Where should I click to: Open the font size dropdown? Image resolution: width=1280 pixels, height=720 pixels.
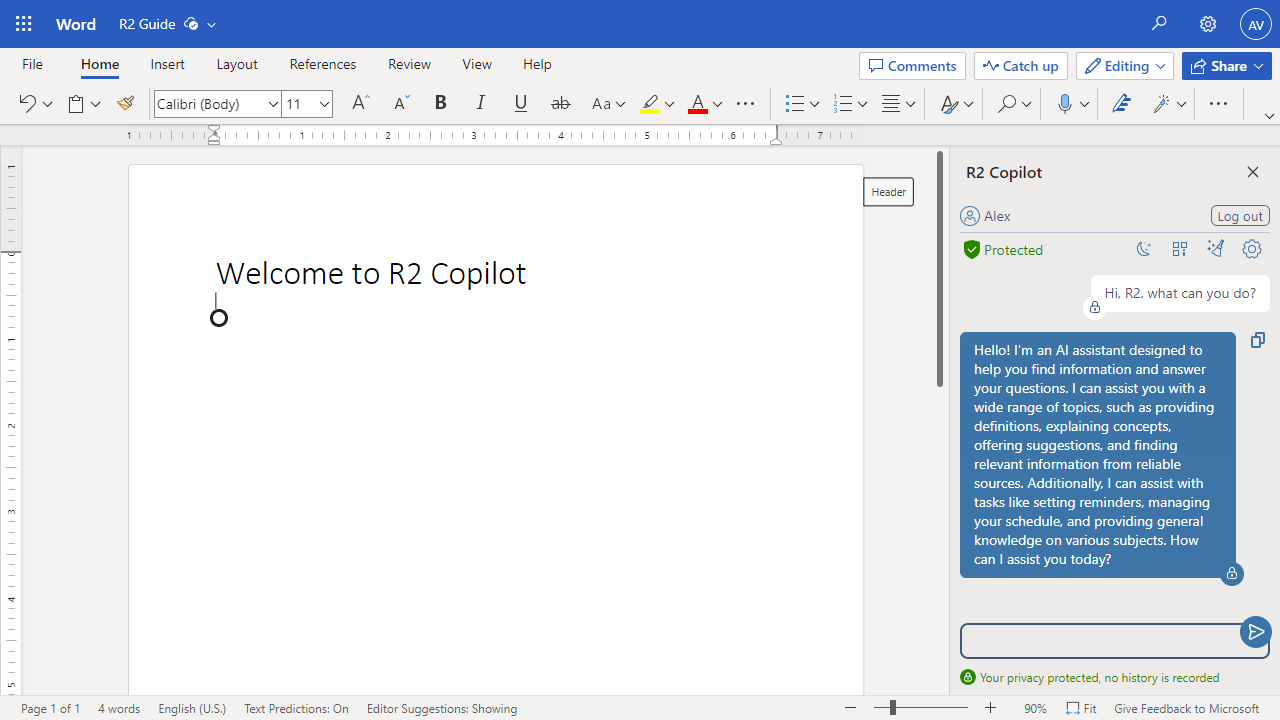[324, 104]
